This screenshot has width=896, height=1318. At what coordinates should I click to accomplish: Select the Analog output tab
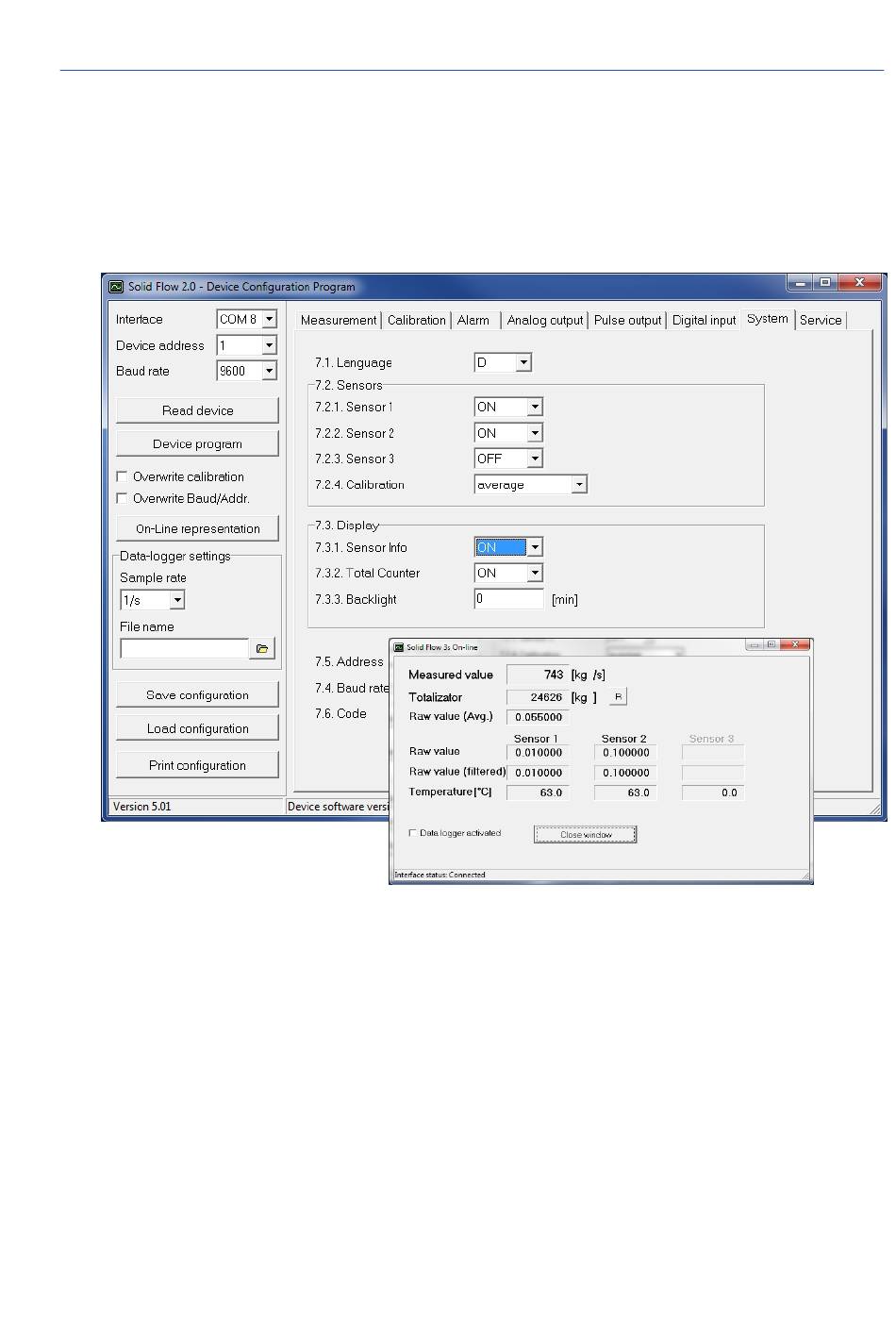(545, 321)
